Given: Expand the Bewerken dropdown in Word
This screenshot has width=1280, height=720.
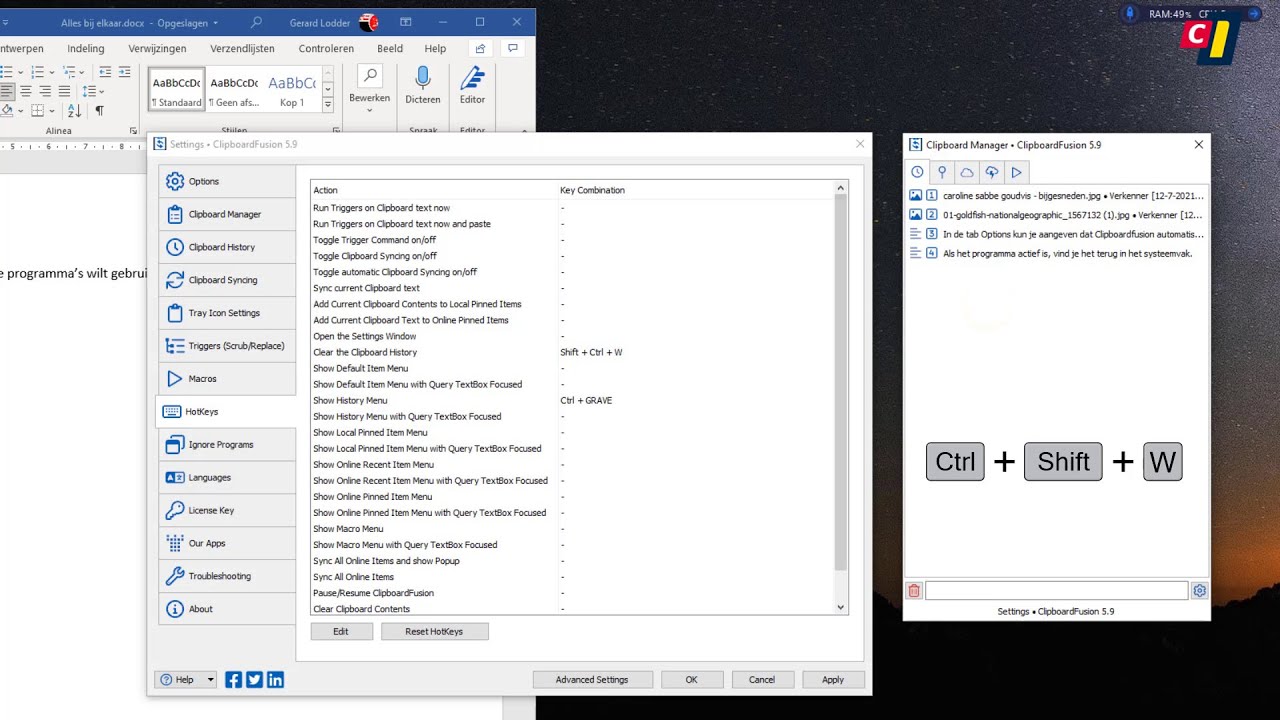Looking at the screenshot, I should tap(369, 110).
